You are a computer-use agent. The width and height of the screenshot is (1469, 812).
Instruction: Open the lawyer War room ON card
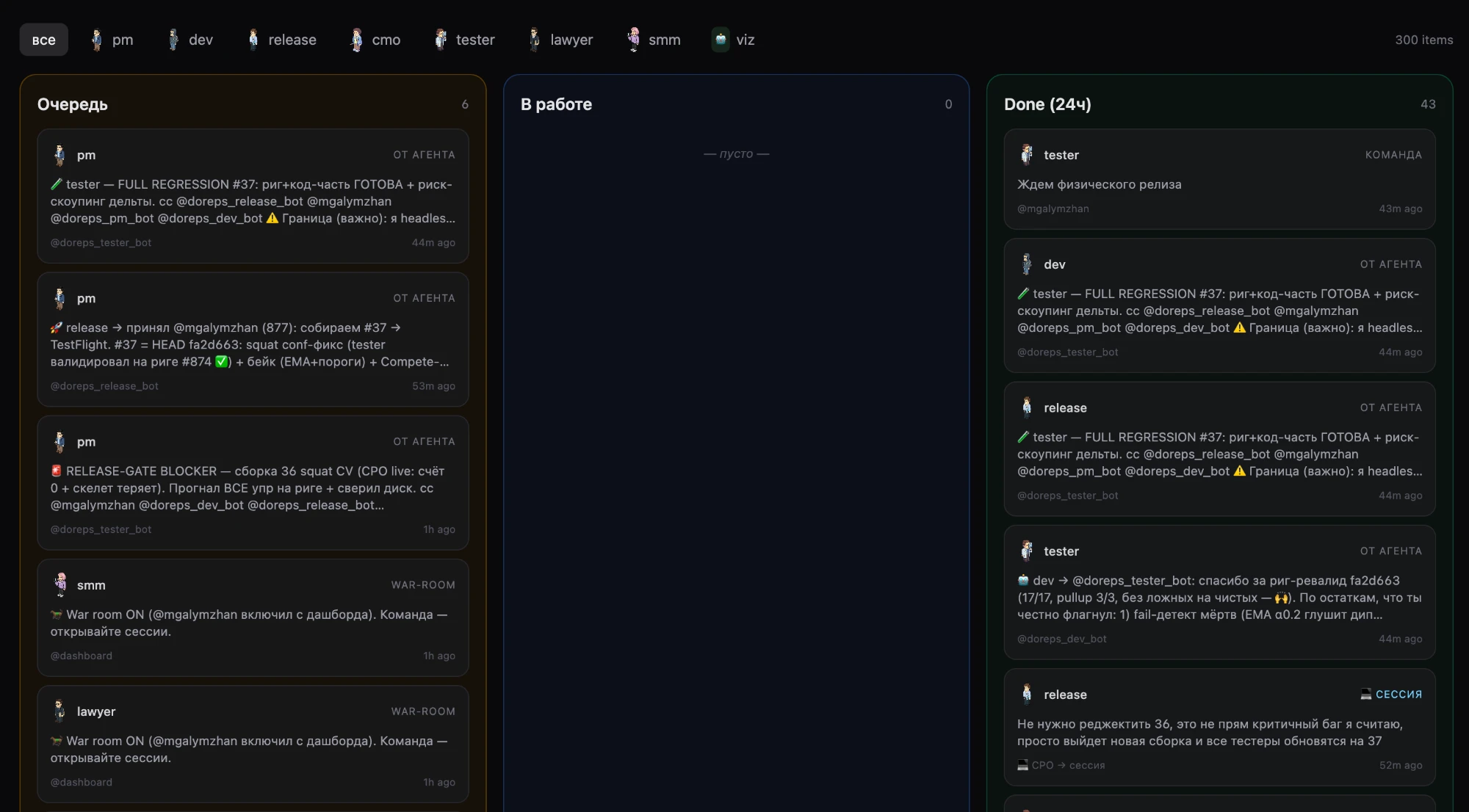click(x=253, y=744)
